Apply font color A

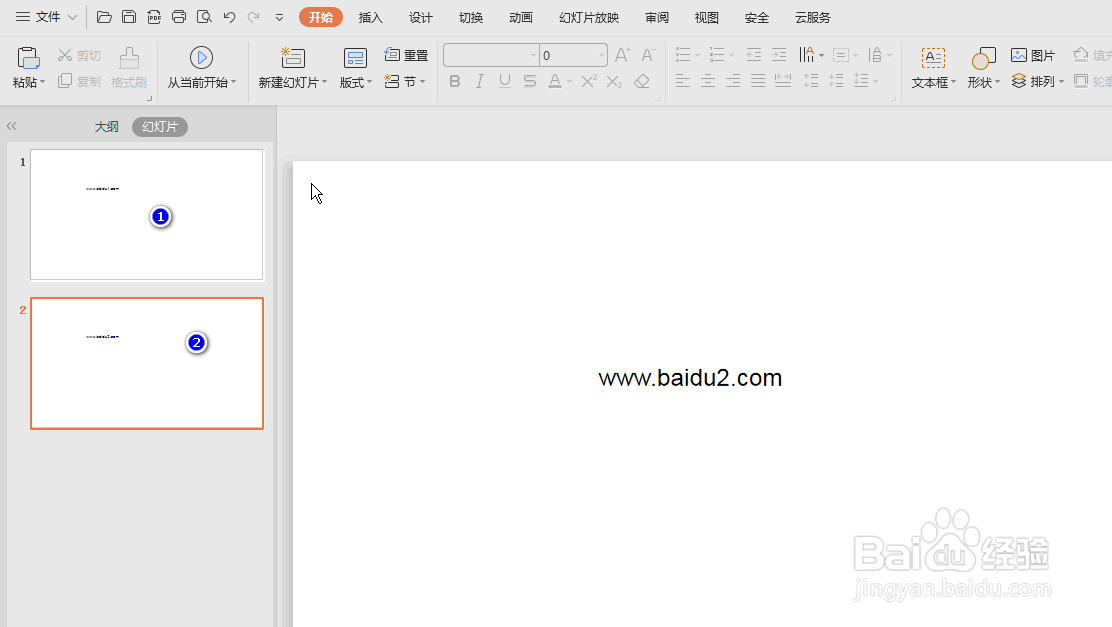point(555,82)
